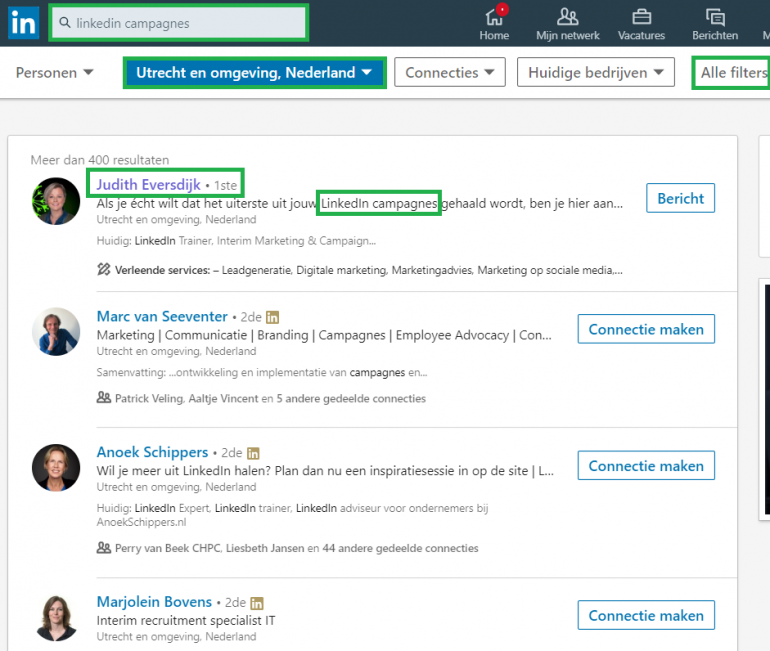Send Bericht to Judith Eversdijk
The width and height of the screenshot is (770, 651).
(681, 198)
